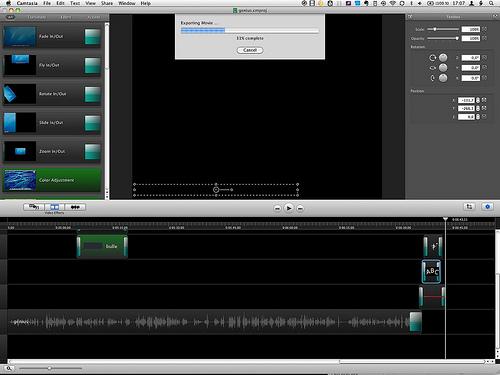Step back with the button left of Play

click(x=277, y=208)
